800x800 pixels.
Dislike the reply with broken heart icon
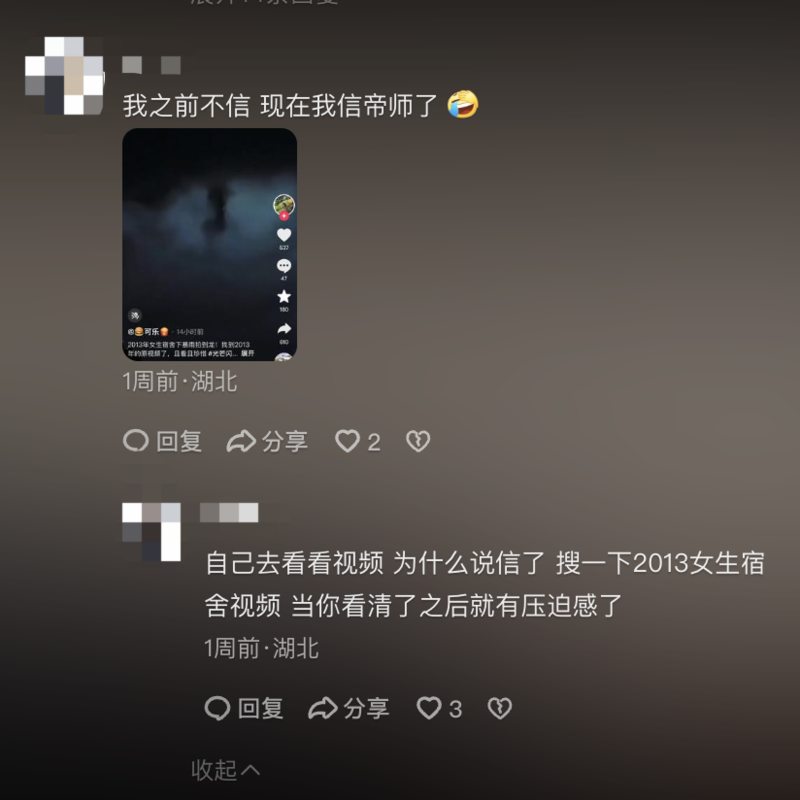[x=499, y=708]
